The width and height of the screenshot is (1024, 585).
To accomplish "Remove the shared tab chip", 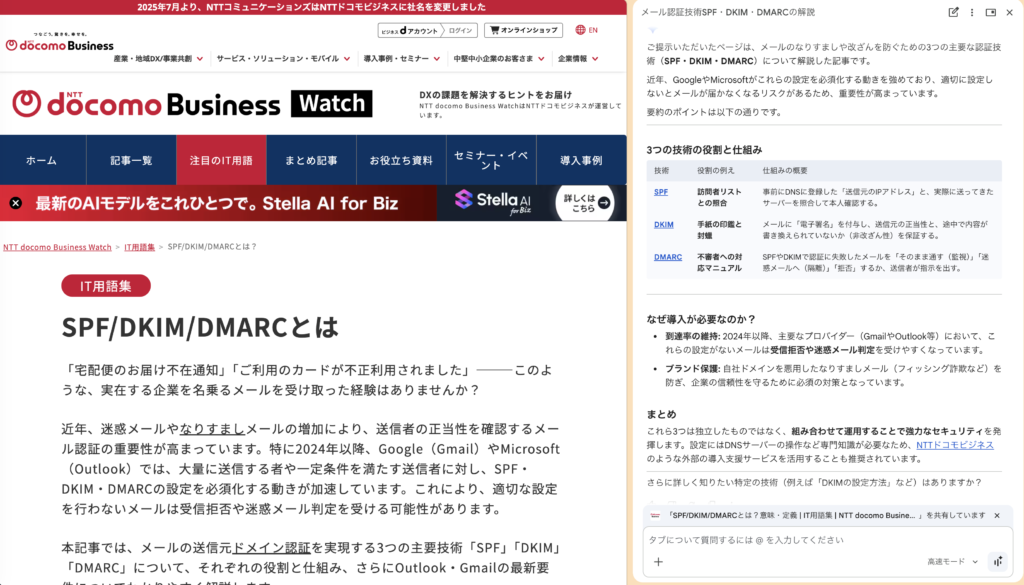I will pyautogui.click(x=996, y=515).
